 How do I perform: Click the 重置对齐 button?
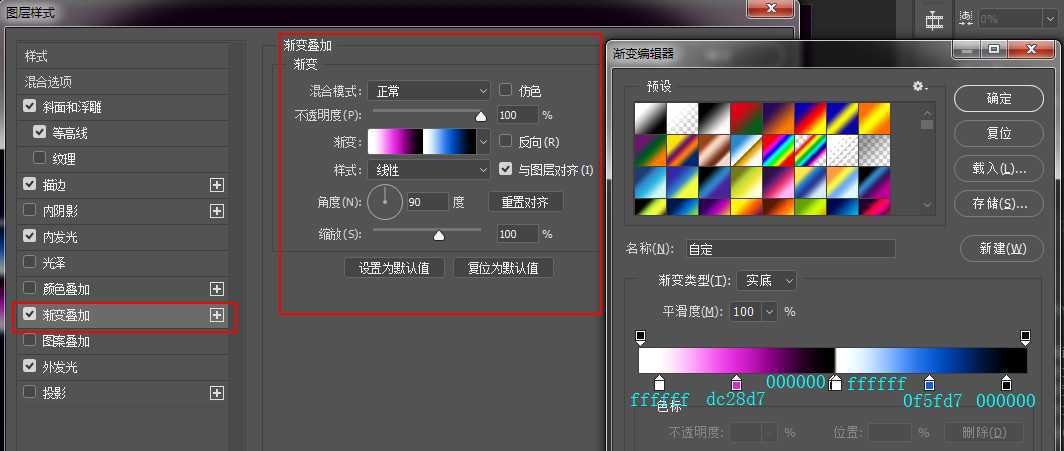click(x=526, y=202)
